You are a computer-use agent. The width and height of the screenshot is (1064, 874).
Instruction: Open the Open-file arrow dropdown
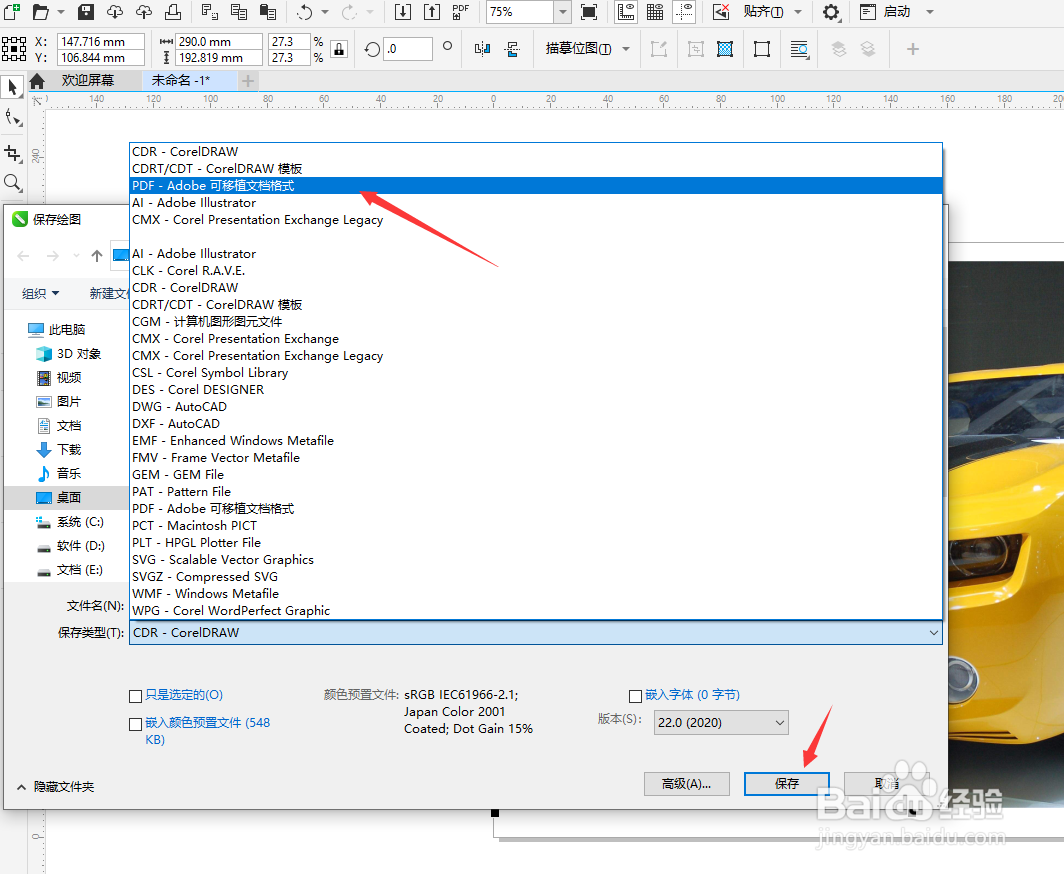[x=61, y=12]
